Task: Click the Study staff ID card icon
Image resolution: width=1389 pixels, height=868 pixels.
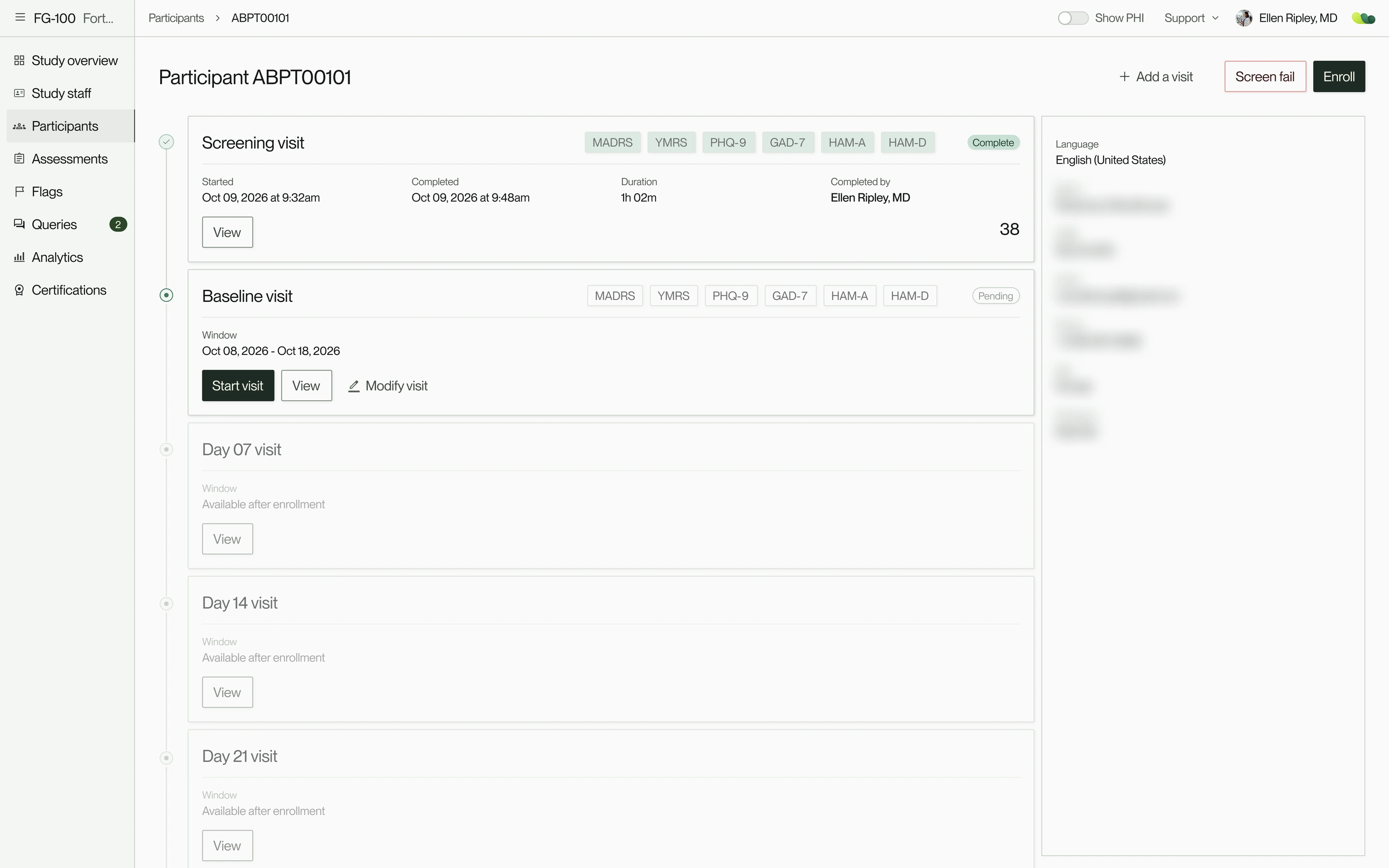Action: coord(19,93)
